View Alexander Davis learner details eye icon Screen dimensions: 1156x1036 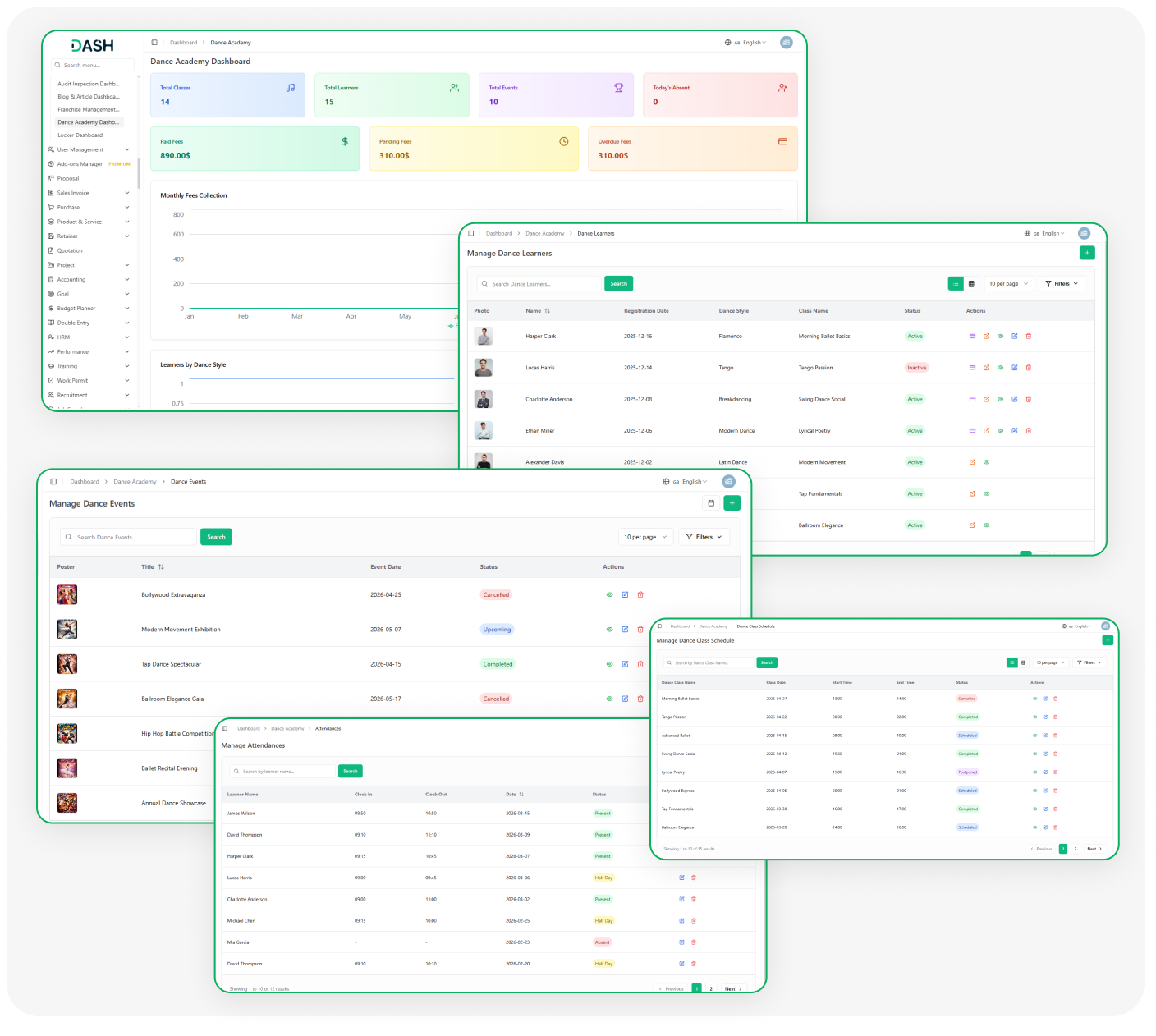pyautogui.click(x=987, y=462)
